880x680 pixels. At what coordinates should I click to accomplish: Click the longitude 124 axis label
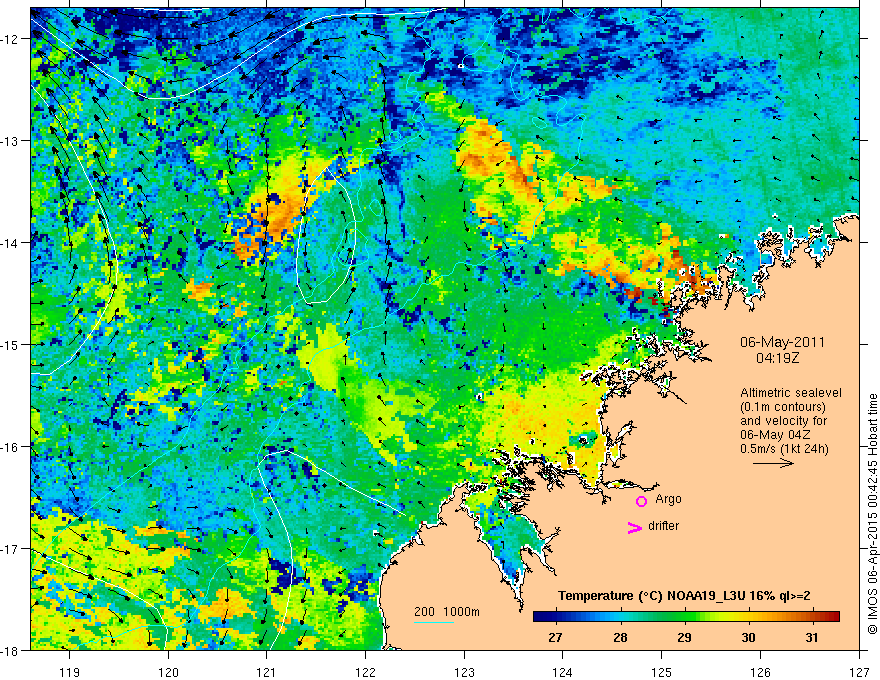coord(563,672)
